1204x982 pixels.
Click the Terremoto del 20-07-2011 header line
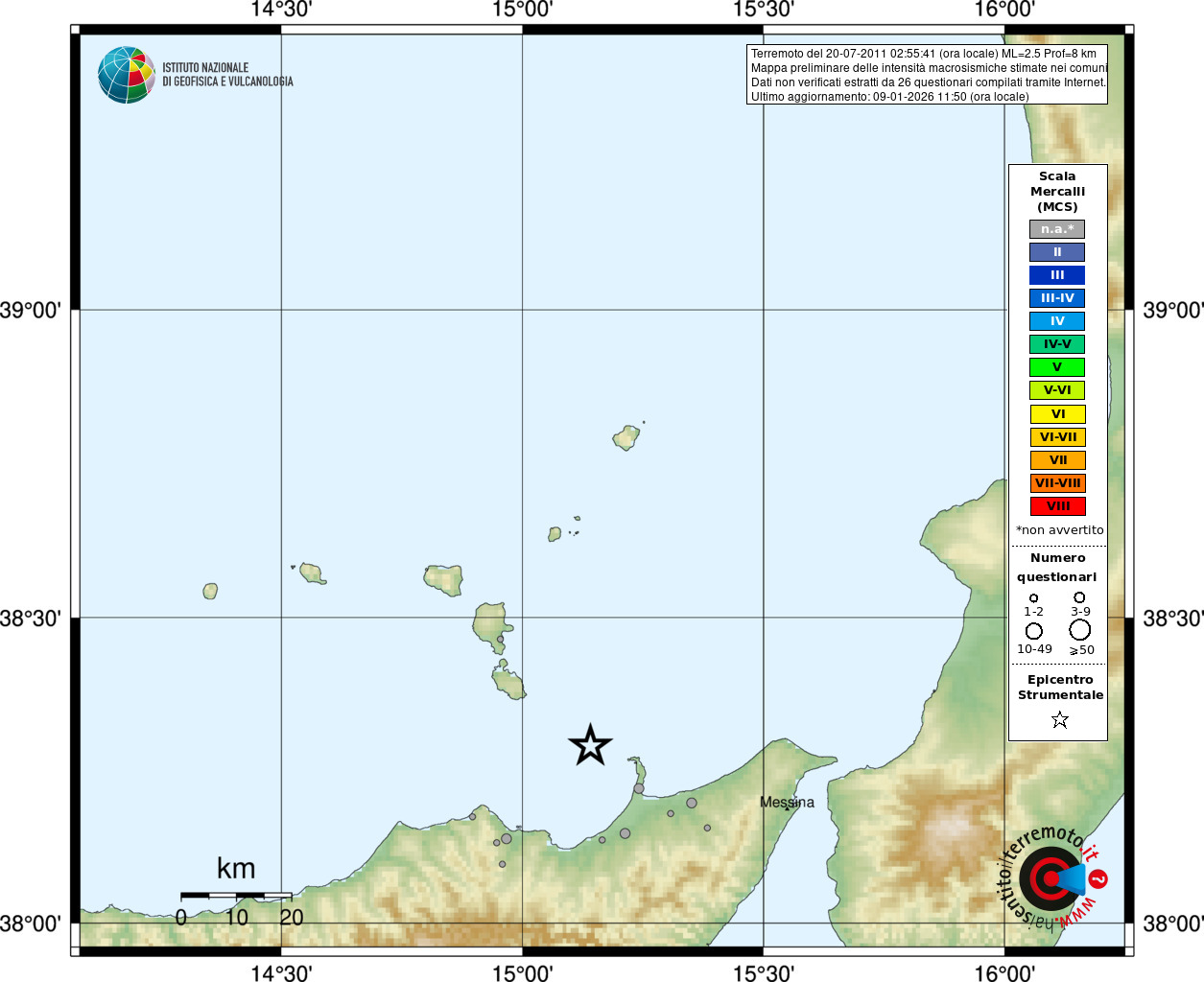click(924, 54)
